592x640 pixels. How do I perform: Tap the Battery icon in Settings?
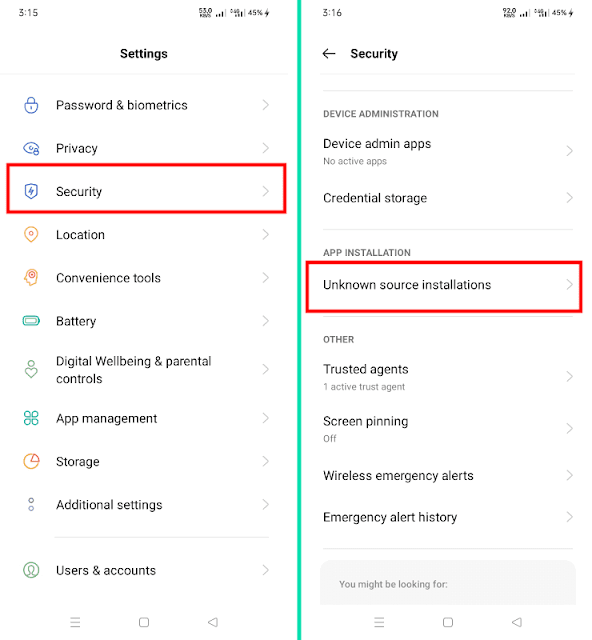pos(31,321)
